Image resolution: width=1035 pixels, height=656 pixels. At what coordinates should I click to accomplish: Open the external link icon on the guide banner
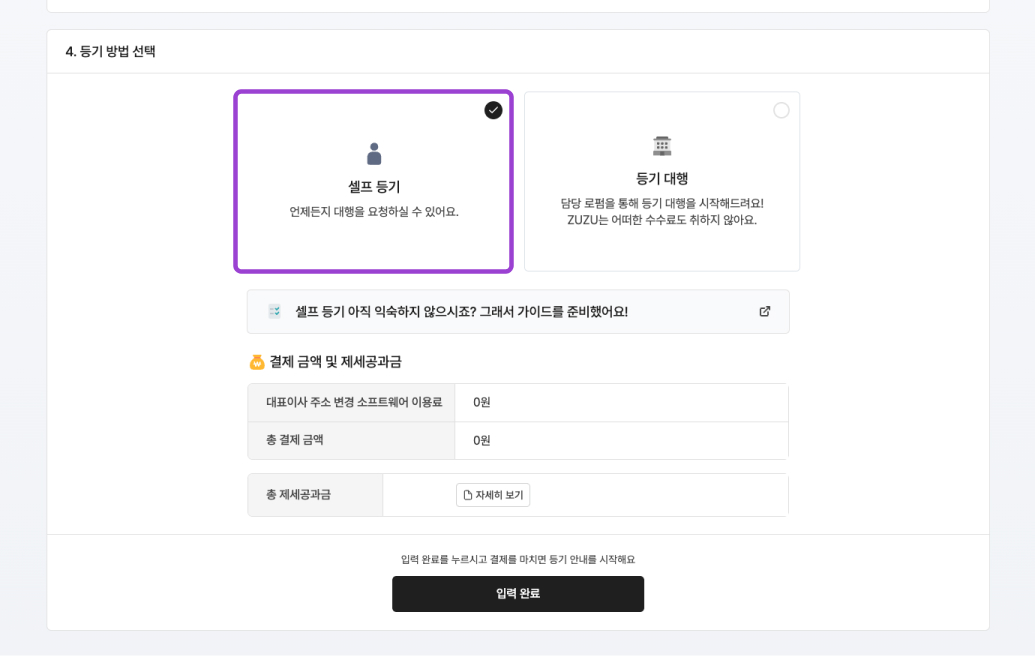pyautogui.click(x=764, y=311)
